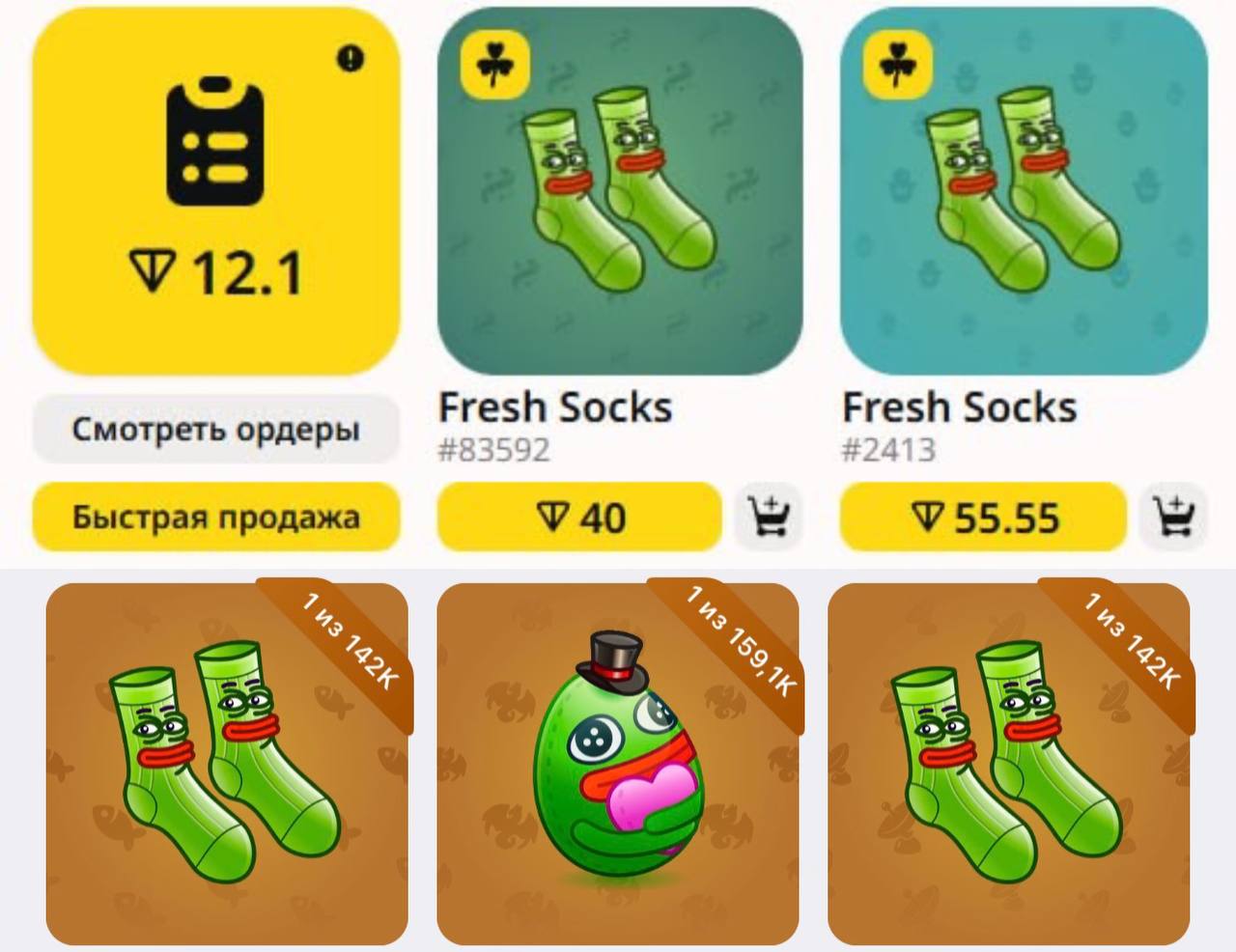Click clover badge on Fresh Socks #2413

pos(897,66)
